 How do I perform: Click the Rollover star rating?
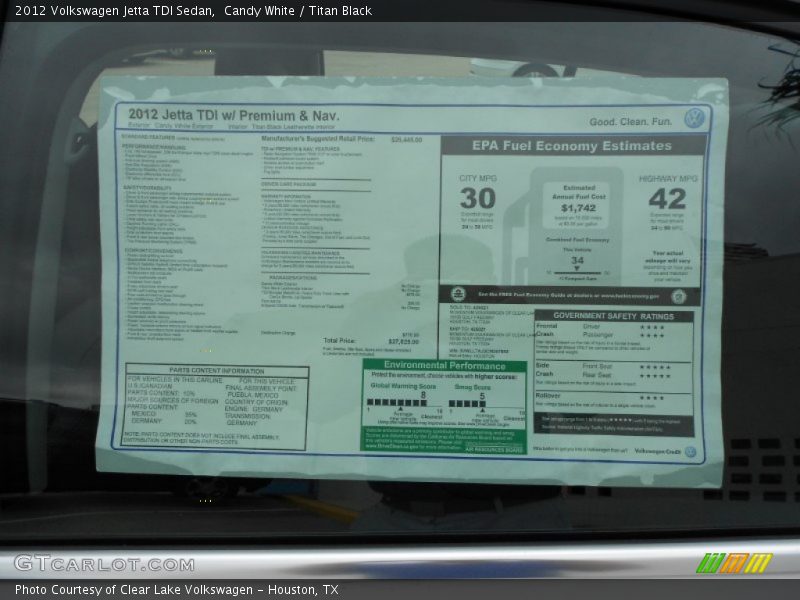652,397
